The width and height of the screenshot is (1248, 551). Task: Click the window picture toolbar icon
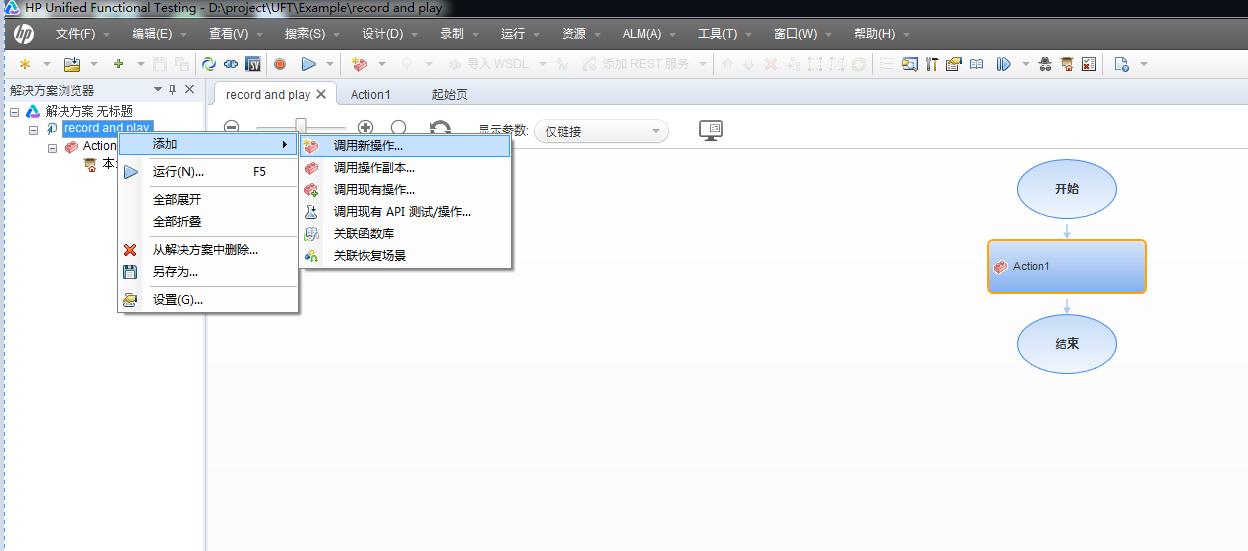[910, 64]
